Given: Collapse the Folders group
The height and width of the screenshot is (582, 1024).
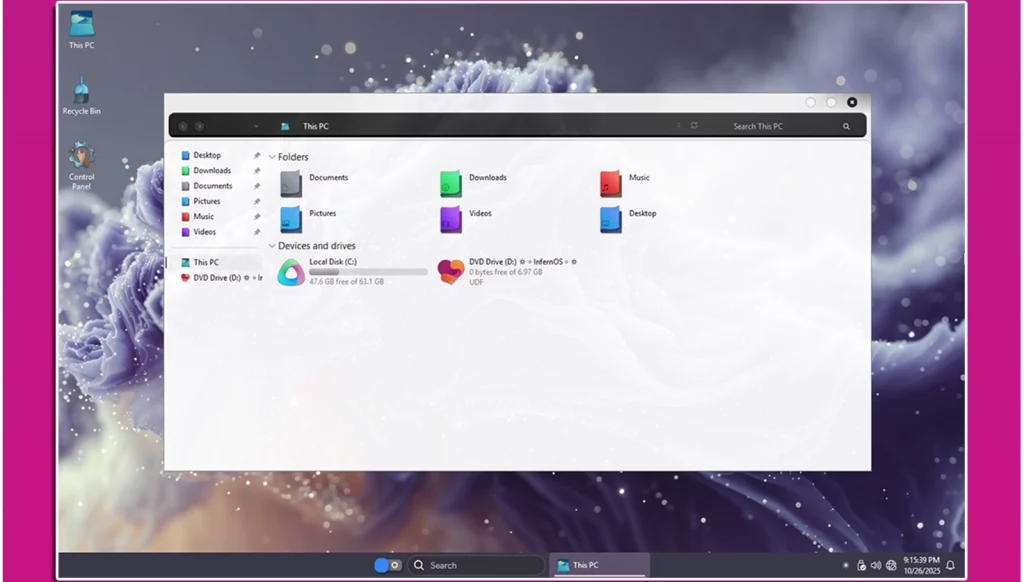Looking at the screenshot, I should pos(272,157).
